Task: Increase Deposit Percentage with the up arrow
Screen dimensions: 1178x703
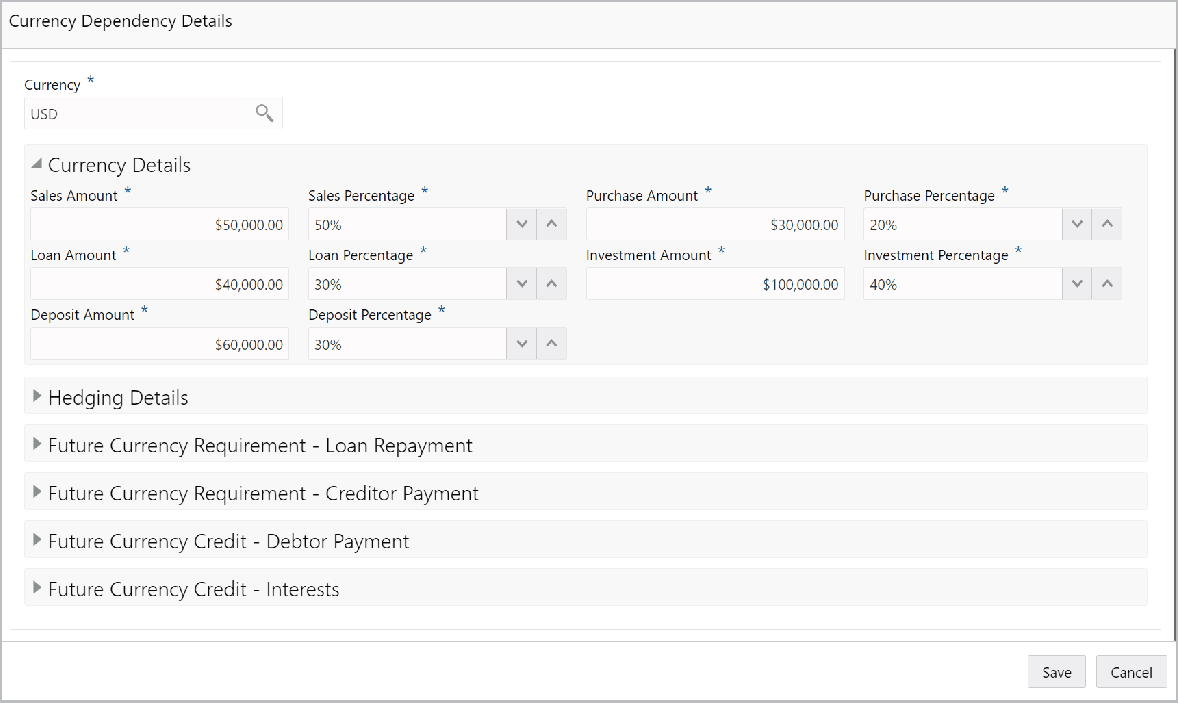Action: [551, 343]
